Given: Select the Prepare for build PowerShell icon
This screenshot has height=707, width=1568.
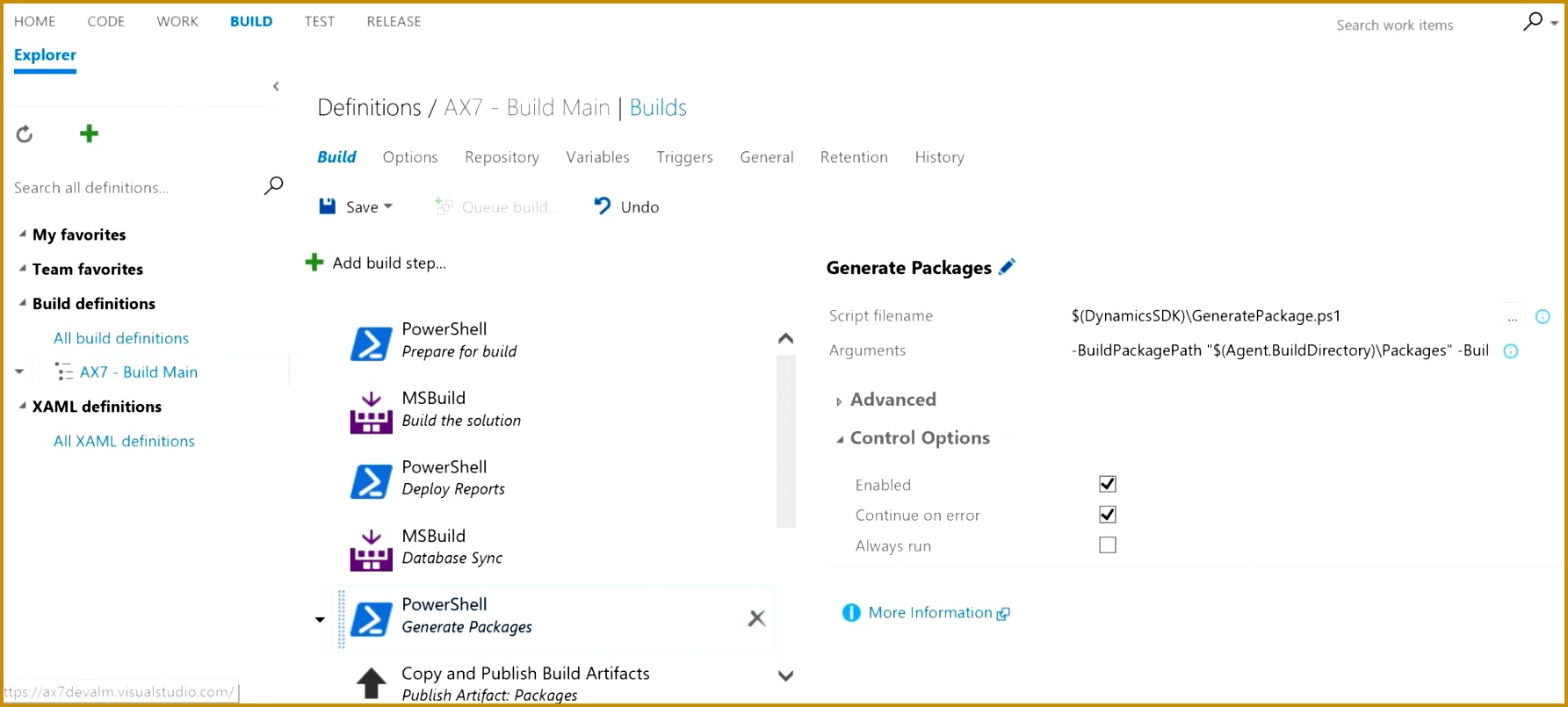Looking at the screenshot, I should tap(371, 344).
